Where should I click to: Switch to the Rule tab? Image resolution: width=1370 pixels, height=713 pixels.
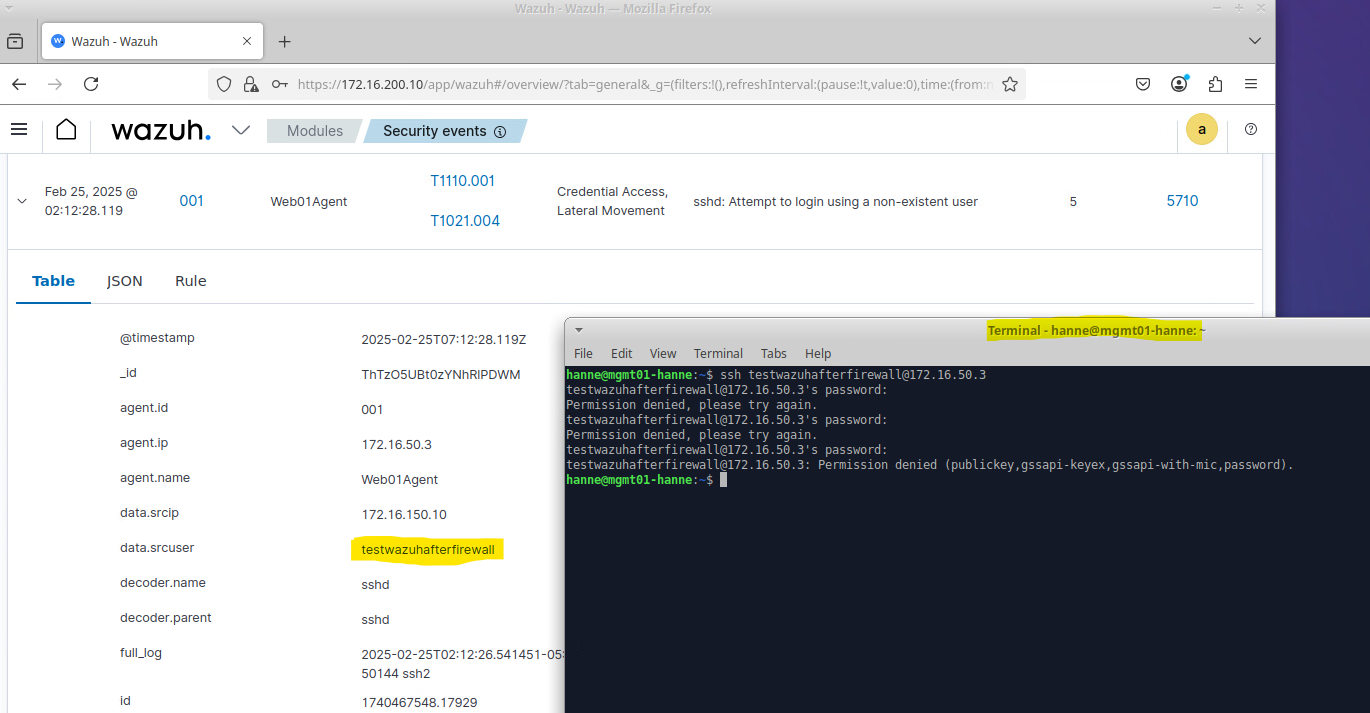pyautogui.click(x=190, y=281)
